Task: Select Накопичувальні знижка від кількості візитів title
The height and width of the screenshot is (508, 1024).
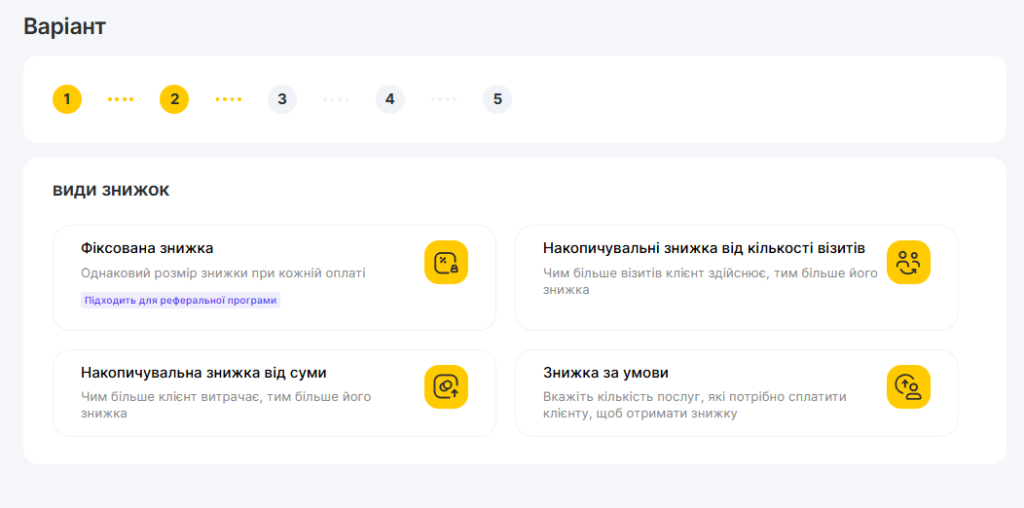Action: tap(704, 248)
